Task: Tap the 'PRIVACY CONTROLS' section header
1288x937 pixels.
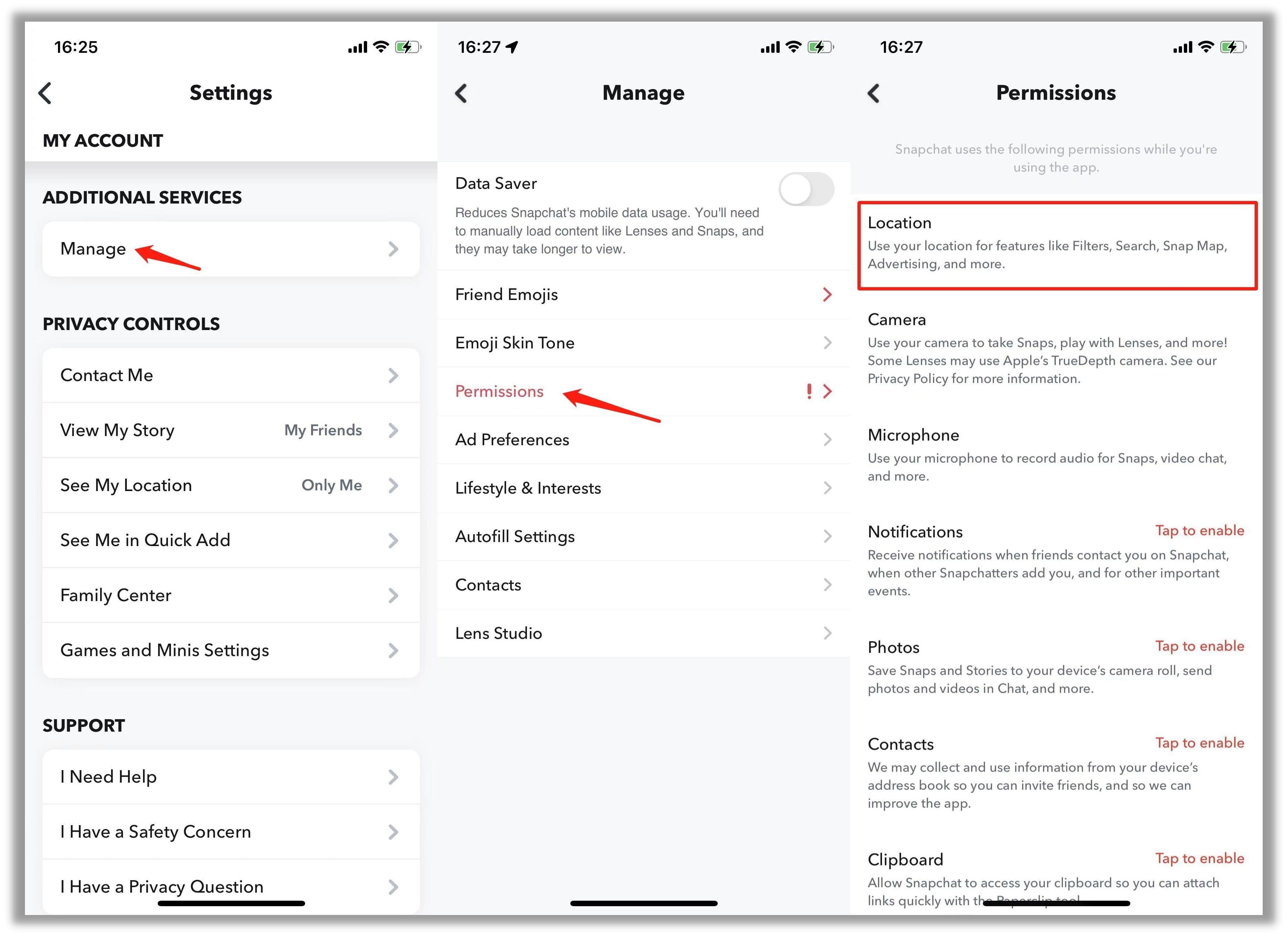Action: pyautogui.click(x=131, y=324)
